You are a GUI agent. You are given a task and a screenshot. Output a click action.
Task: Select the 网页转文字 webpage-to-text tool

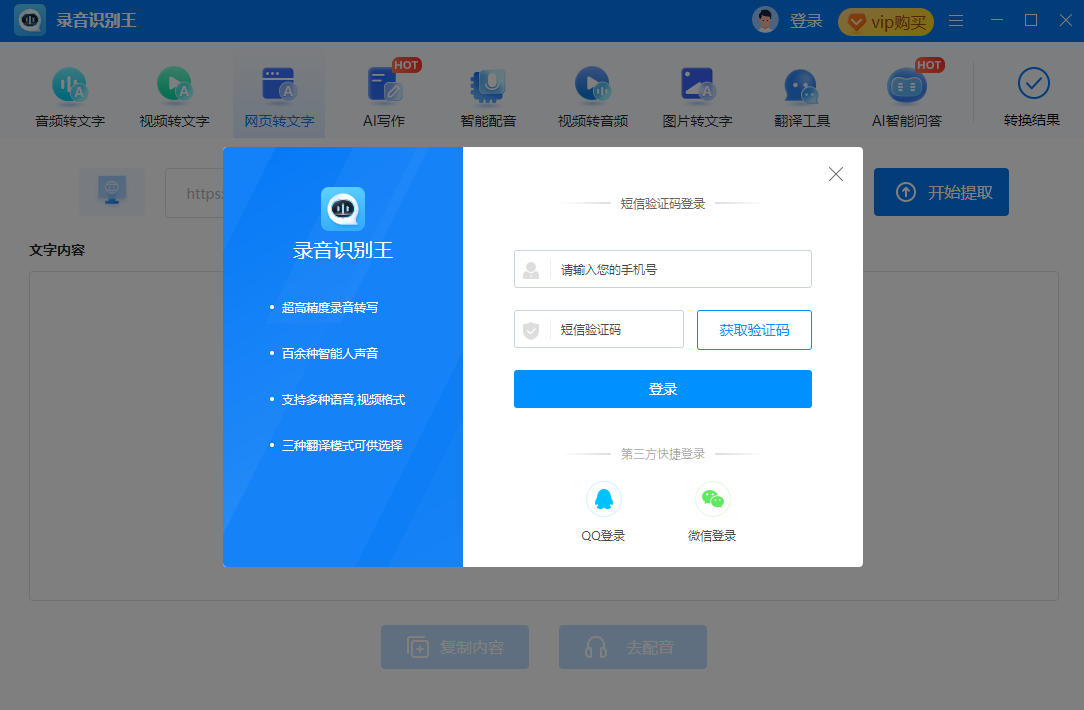(279, 97)
